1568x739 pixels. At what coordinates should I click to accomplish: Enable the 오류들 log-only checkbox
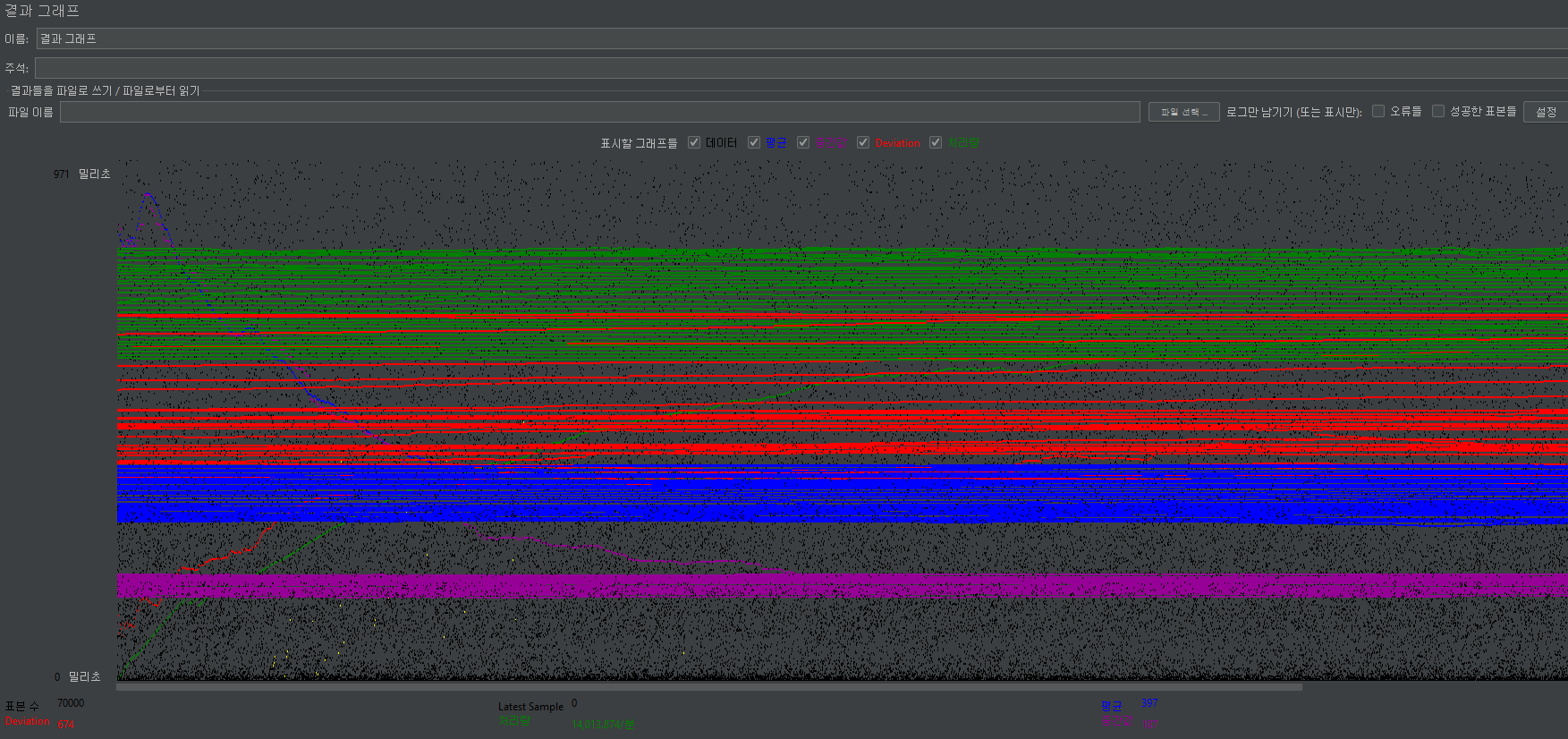pyautogui.click(x=1378, y=111)
